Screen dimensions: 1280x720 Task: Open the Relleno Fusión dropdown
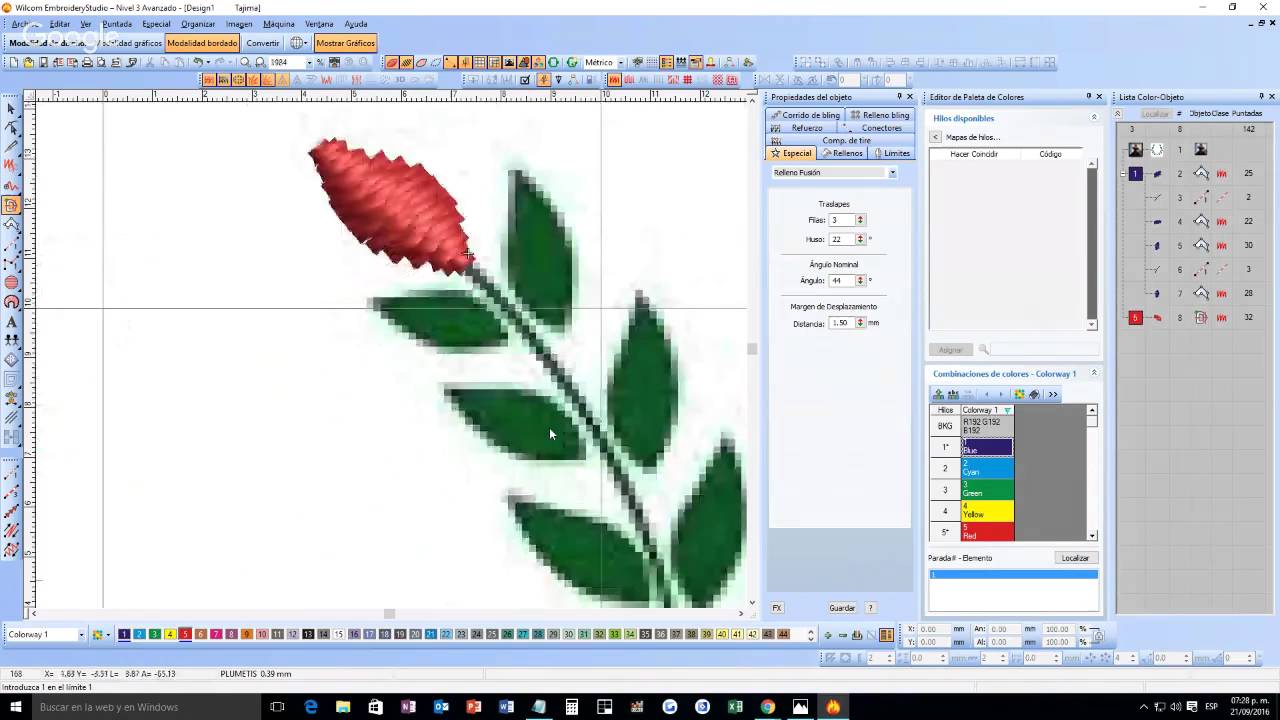tap(892, 173)
